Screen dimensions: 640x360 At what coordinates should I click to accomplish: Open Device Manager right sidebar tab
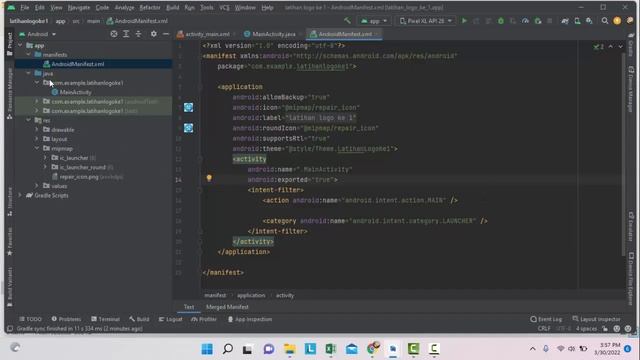tap(631, 89)
